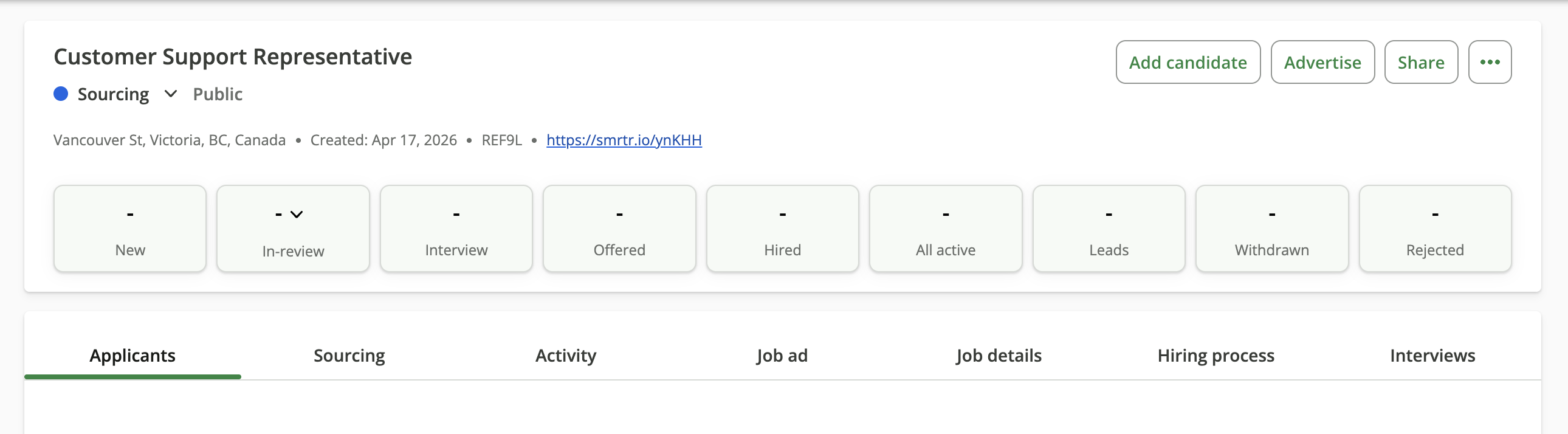
Task: Open the Job details tab
Action: [x=999, y=356]
